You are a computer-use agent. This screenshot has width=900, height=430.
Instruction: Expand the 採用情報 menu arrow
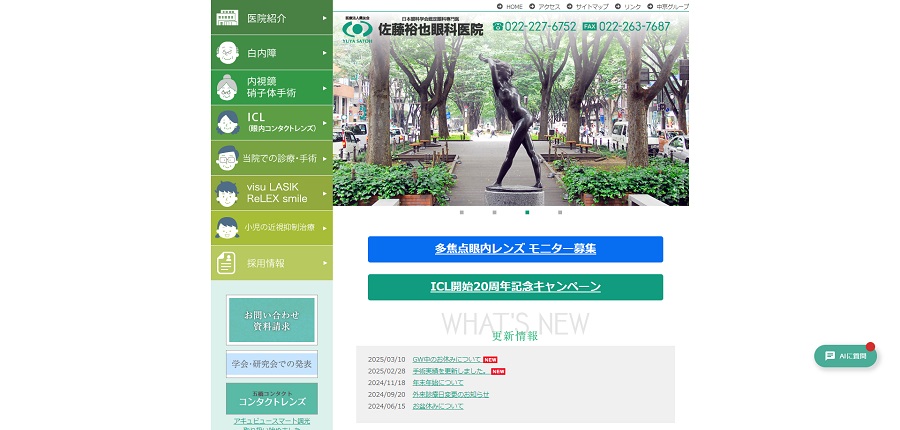tap(325, 263)
